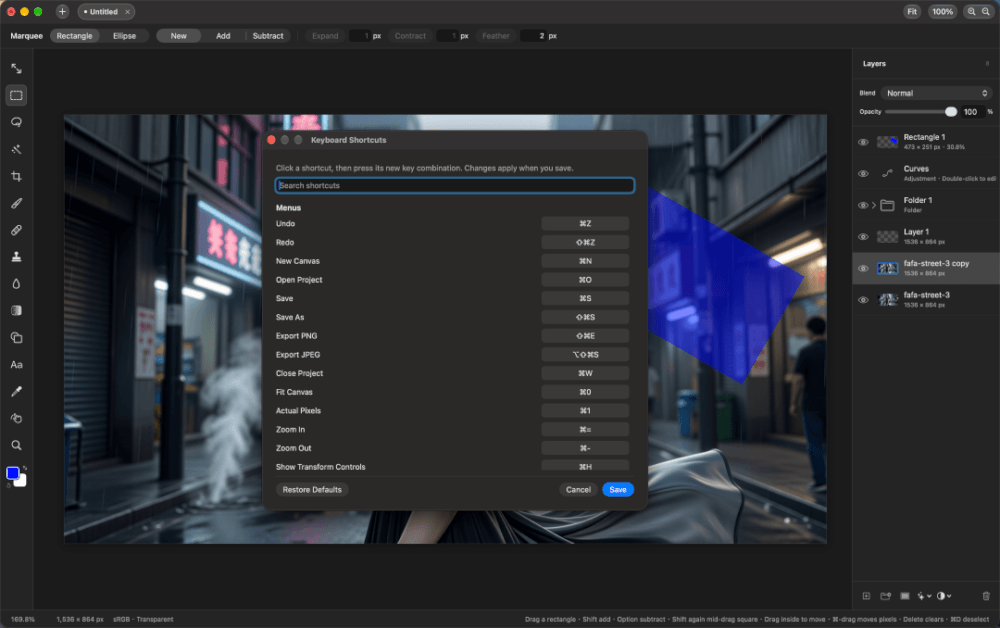This screenshot has height=628, width=1000.
Task: Switch to the Untitled document tab
Action: point(105,11)
